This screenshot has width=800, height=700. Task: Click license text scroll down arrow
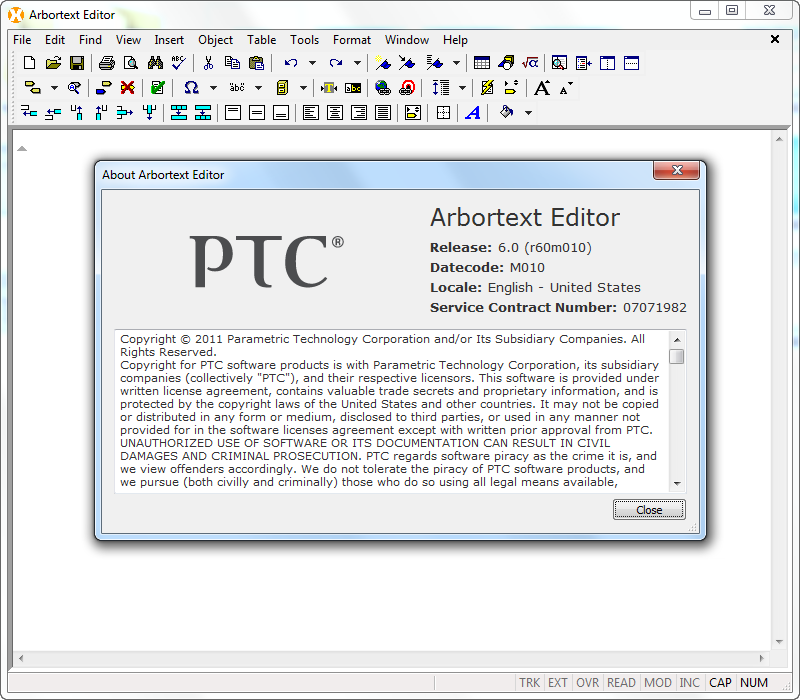677,484
